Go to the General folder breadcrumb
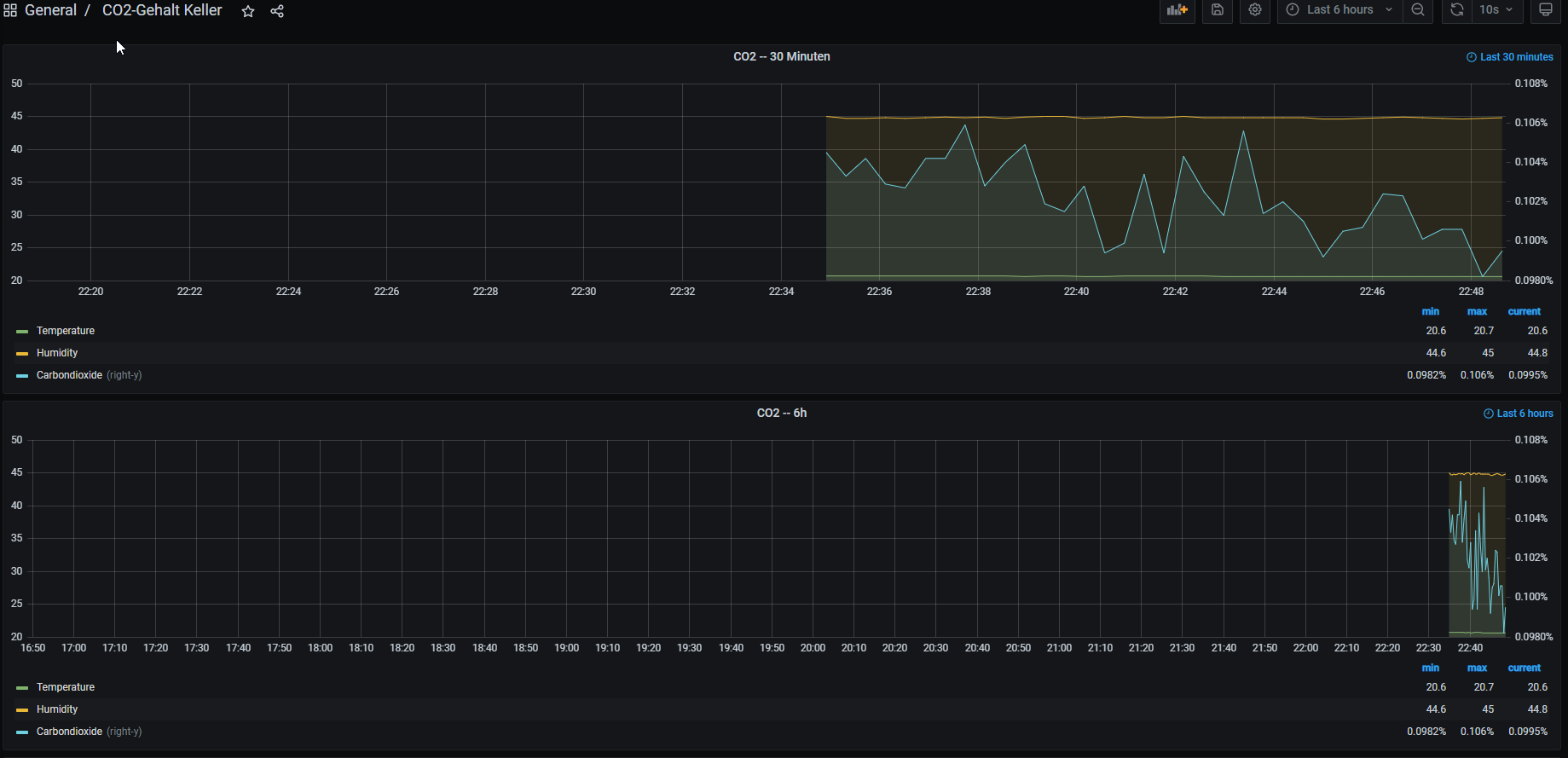 50,10
